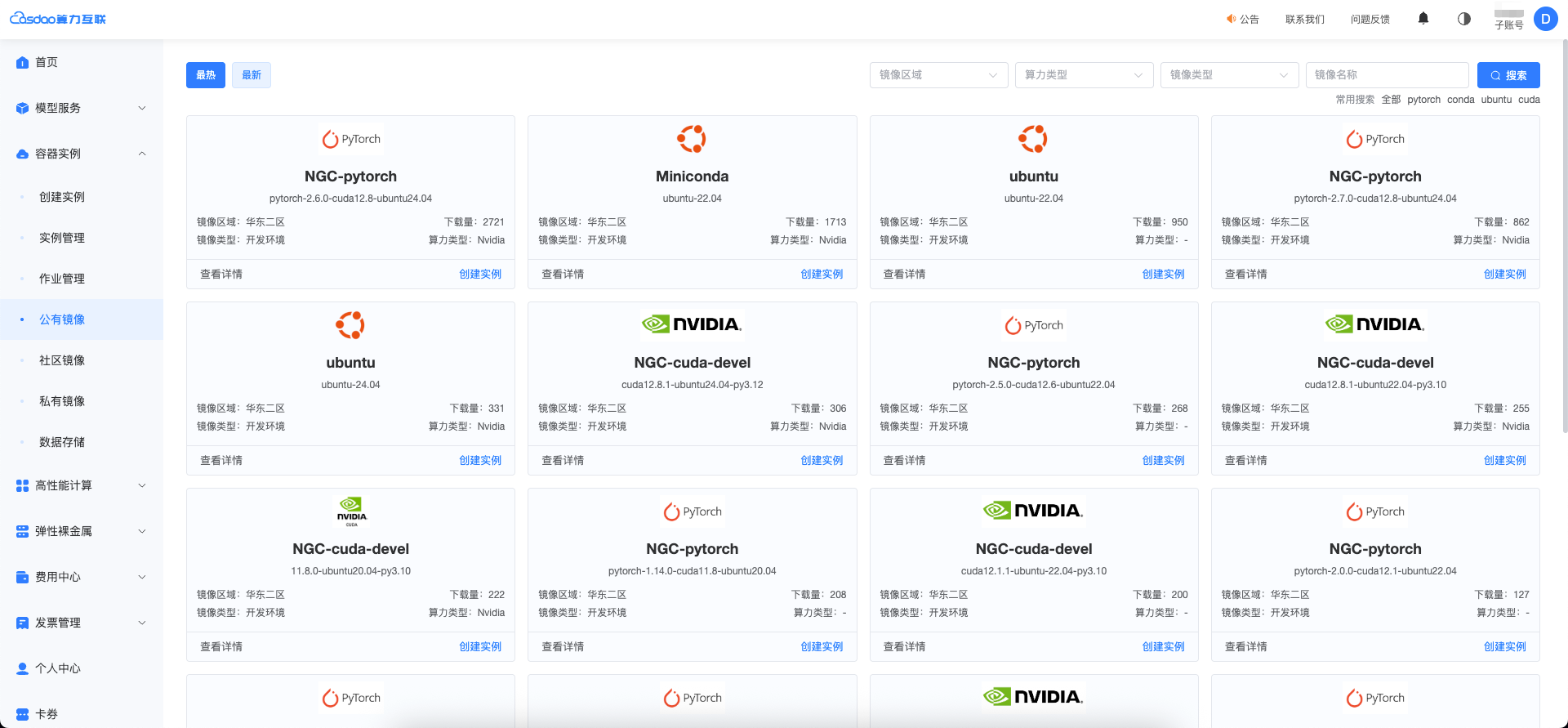This screenshot has width=1568, height=728.
Task: Open the user avatar D menu
Action: [1546, 19]
